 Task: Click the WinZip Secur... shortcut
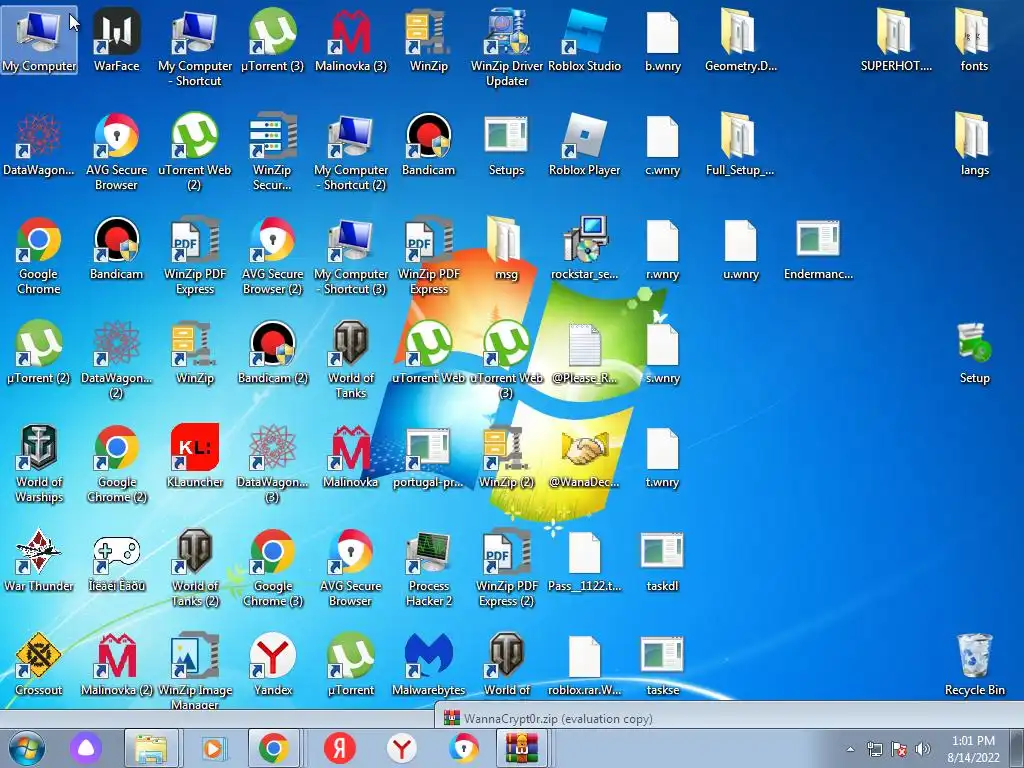coord(273,152)
